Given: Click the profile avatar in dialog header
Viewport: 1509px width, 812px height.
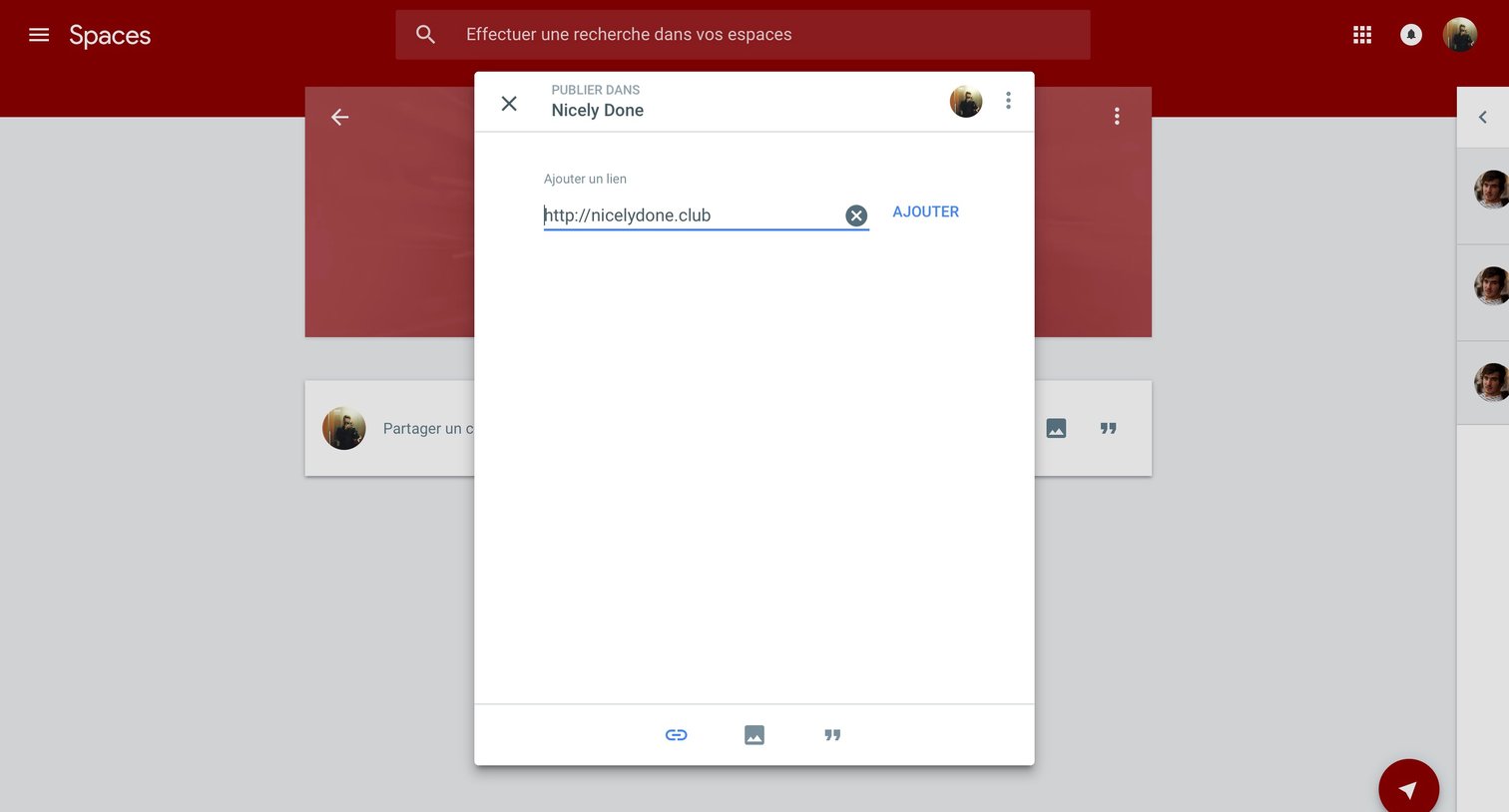Looking at the screenshot, I should pyautogui.click(x=966, y=101).
